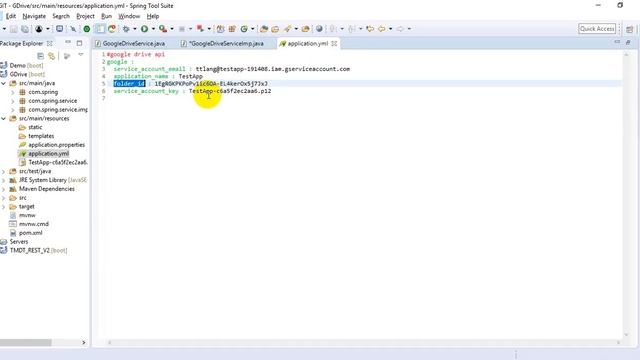
Task: Open the Run dropdown arrow
Action: coord(153,29)
